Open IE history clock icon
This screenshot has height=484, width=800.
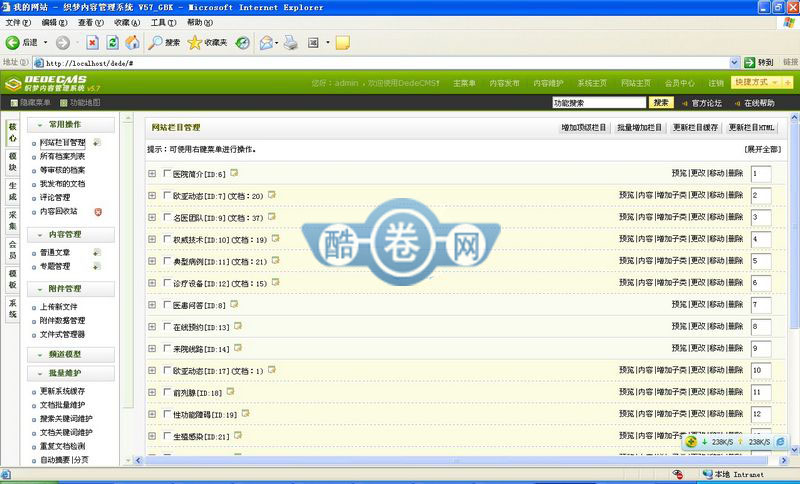(x=242, y=43)
